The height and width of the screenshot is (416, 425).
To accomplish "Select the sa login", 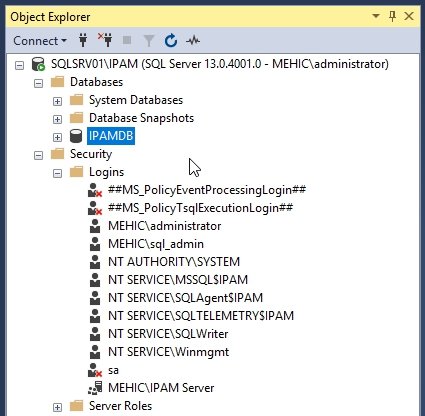I will point(113,370).
